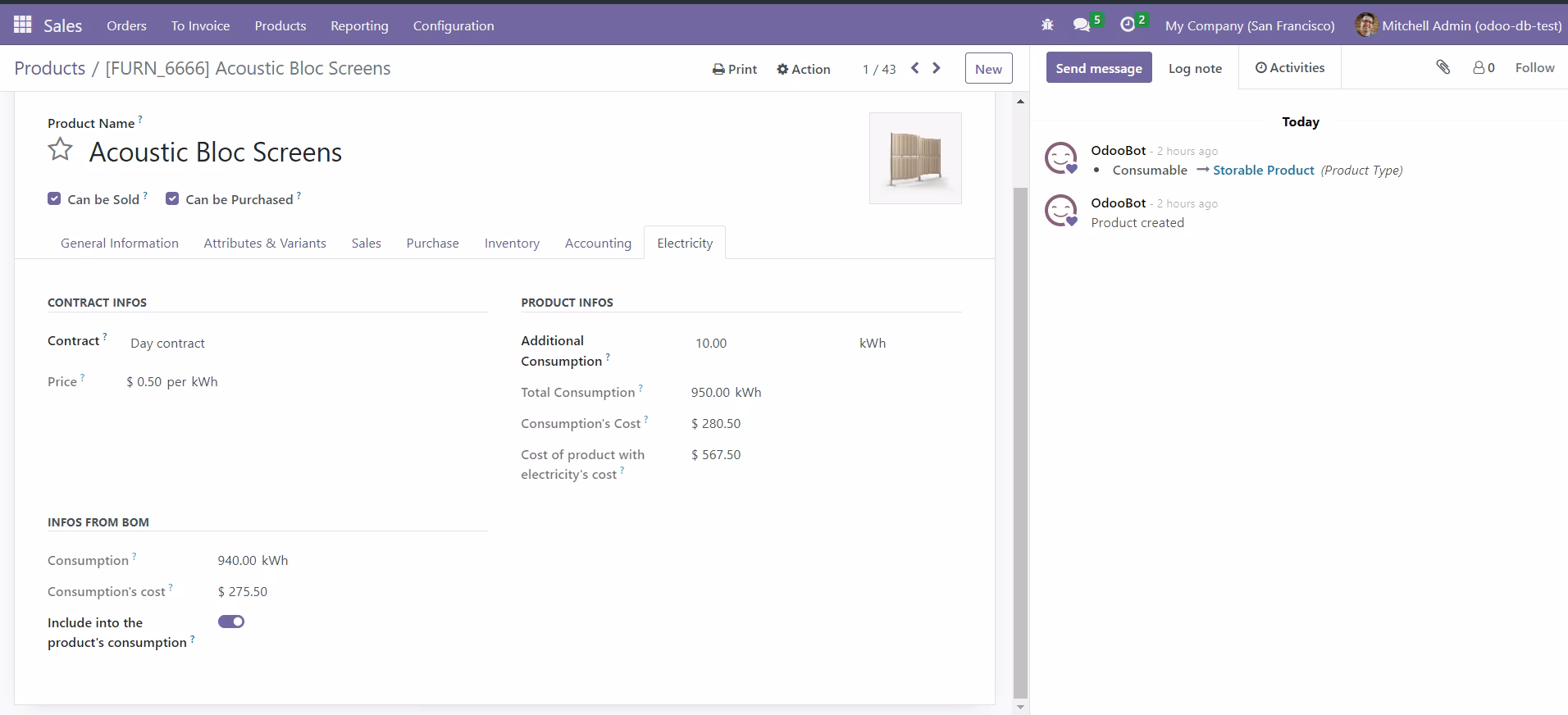This screenshot has height=715, width=1568.
Task: Open the To Invoice menu
Action: pyautogui.click(x=200, y=25)
